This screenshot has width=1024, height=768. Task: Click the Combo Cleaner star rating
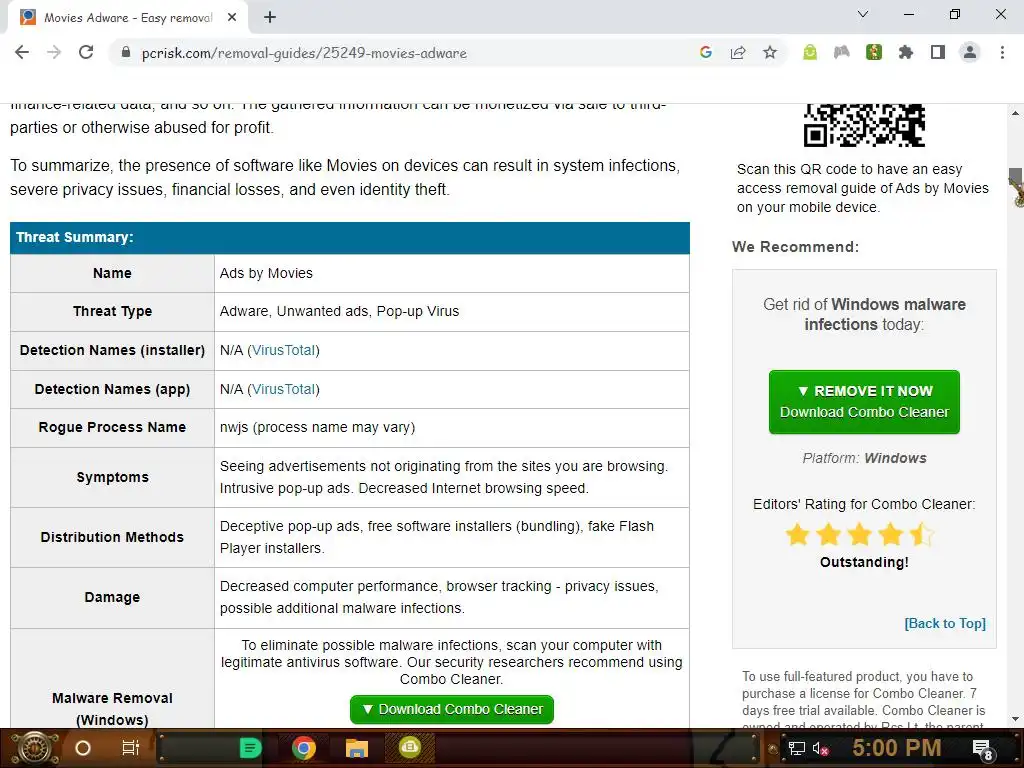click(x=859, y=534)
